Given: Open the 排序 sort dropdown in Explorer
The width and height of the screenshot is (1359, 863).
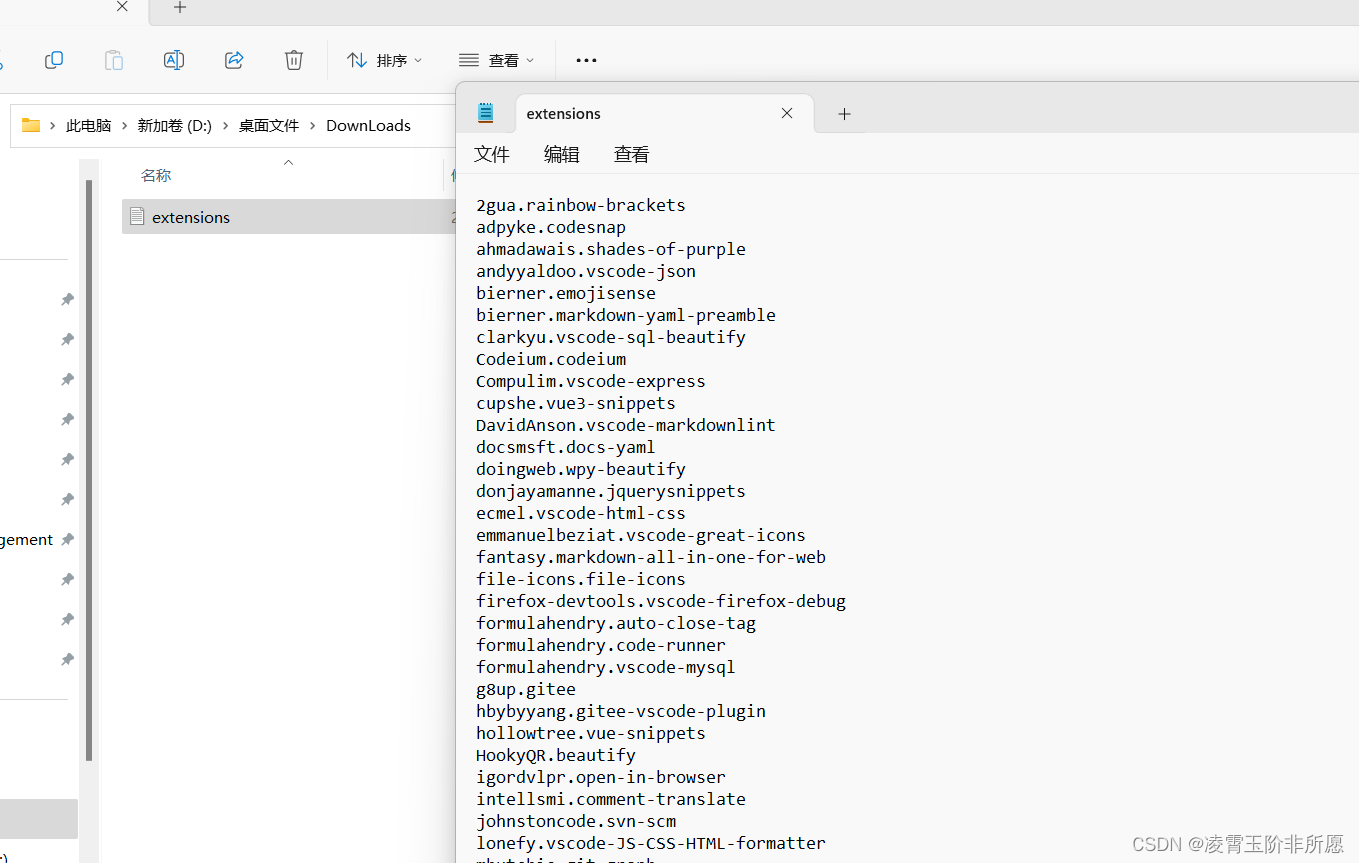Looking at the screenshot, I should click(x=385, y=61).
